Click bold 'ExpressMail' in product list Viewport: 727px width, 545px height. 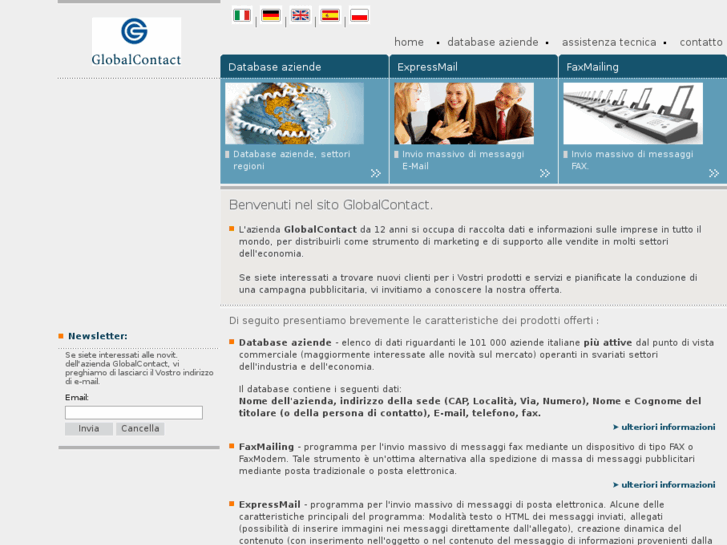(270, 504)
